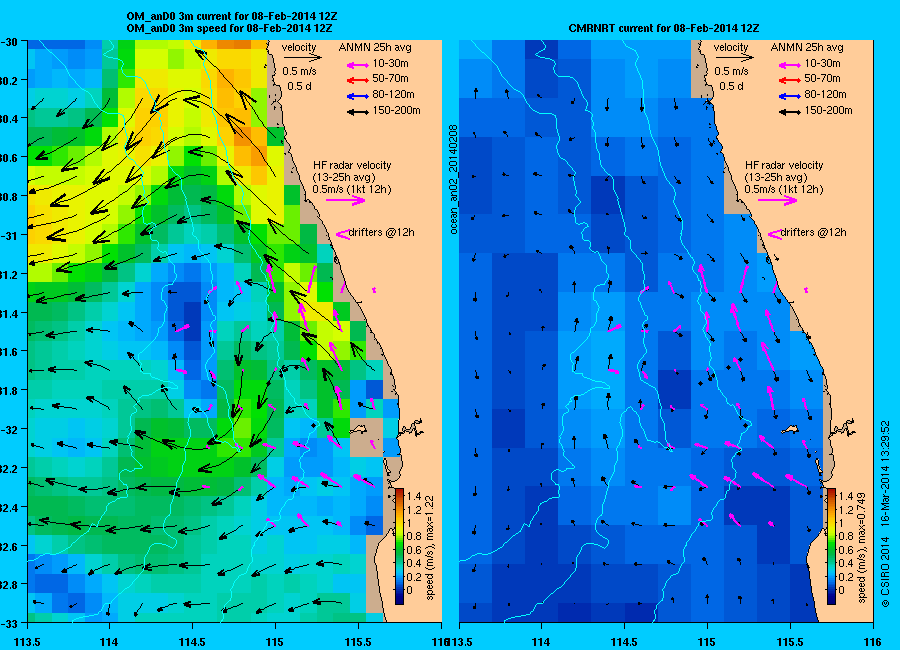
Task: Click the speed color bar in OM_anD0 panel
Action: (x=399, y=546)
